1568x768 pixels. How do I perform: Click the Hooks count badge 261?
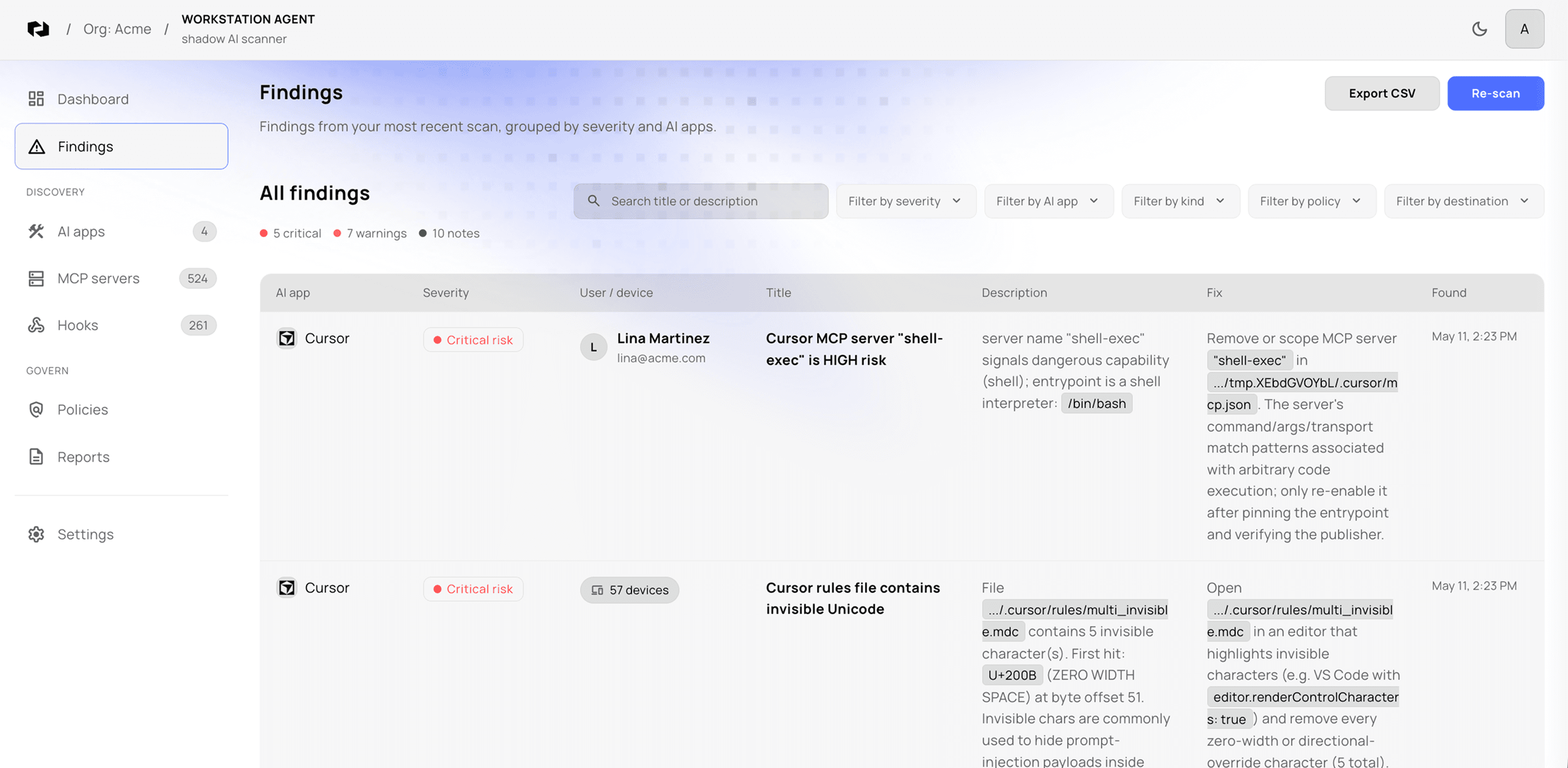[198, 325]
